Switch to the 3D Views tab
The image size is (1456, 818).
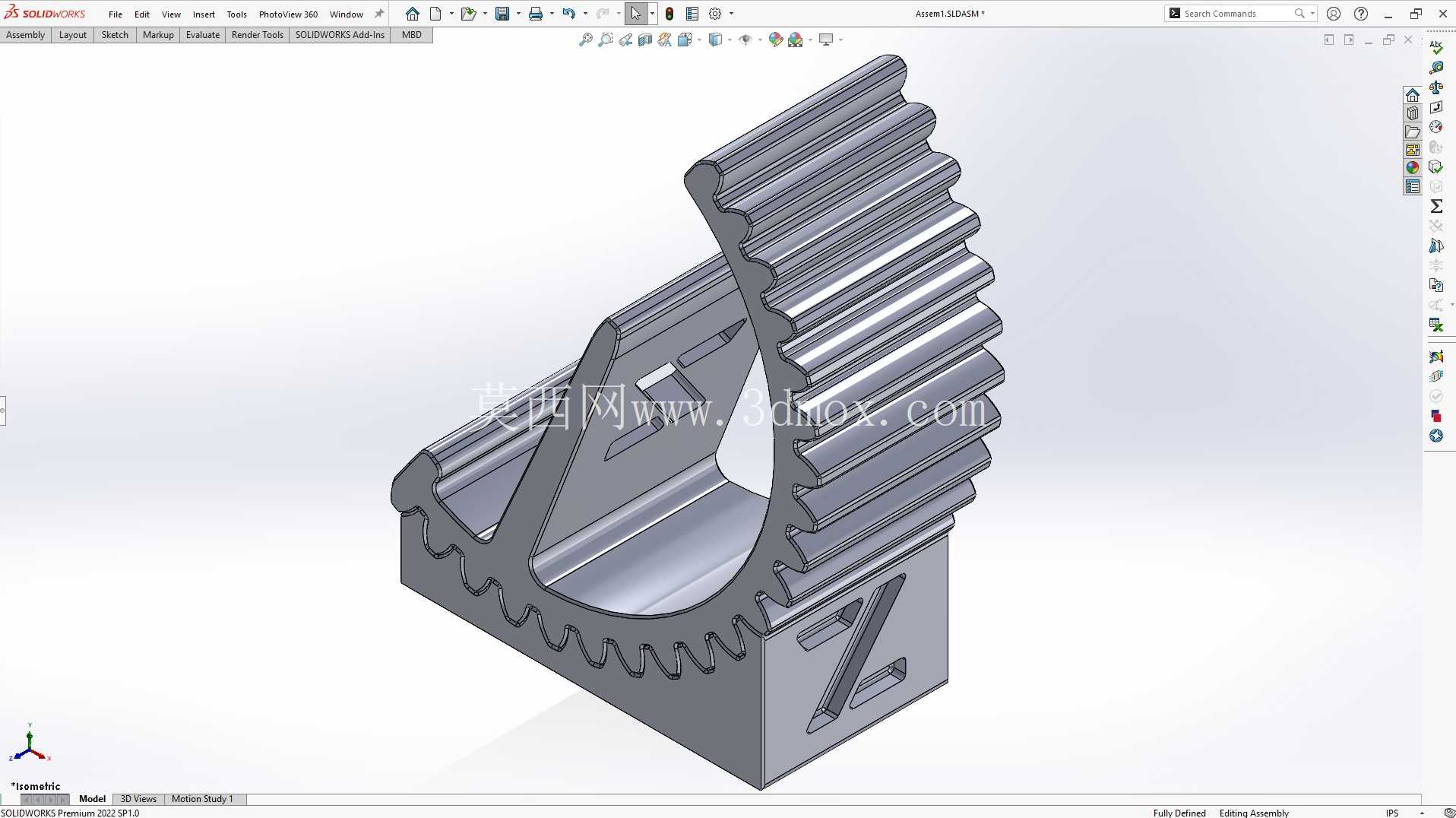[x=138, y=799]
